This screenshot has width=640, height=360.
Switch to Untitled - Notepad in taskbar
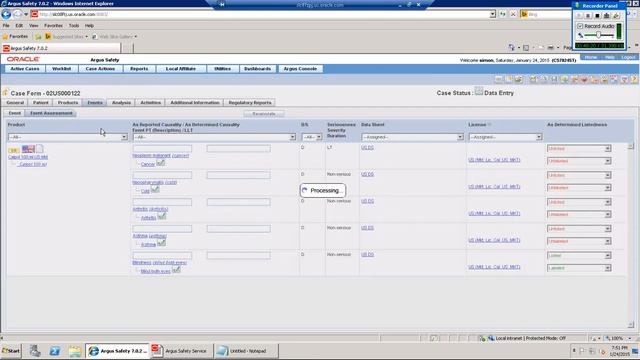pos(246,351)
